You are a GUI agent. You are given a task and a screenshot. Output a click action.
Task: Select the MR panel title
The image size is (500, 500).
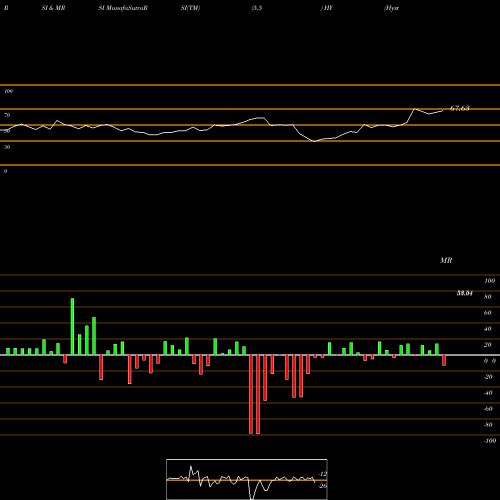point(446,260)
